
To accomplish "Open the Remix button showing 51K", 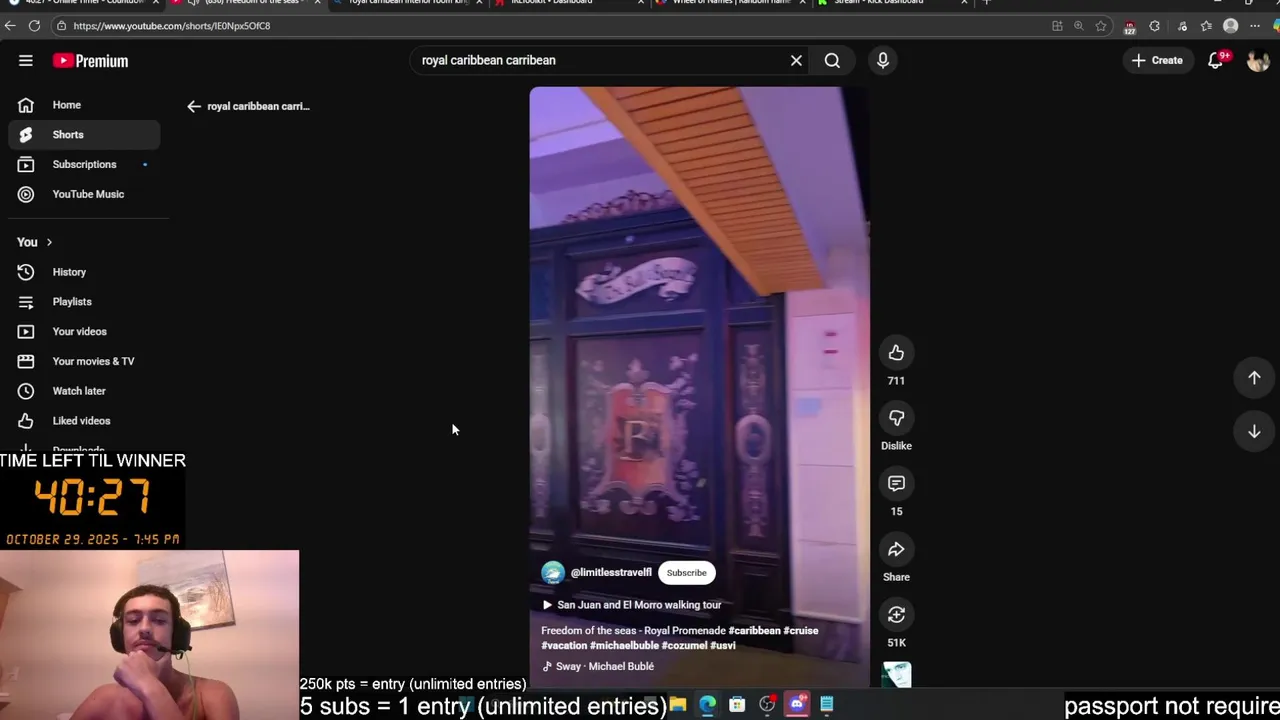I will (896, 615).
